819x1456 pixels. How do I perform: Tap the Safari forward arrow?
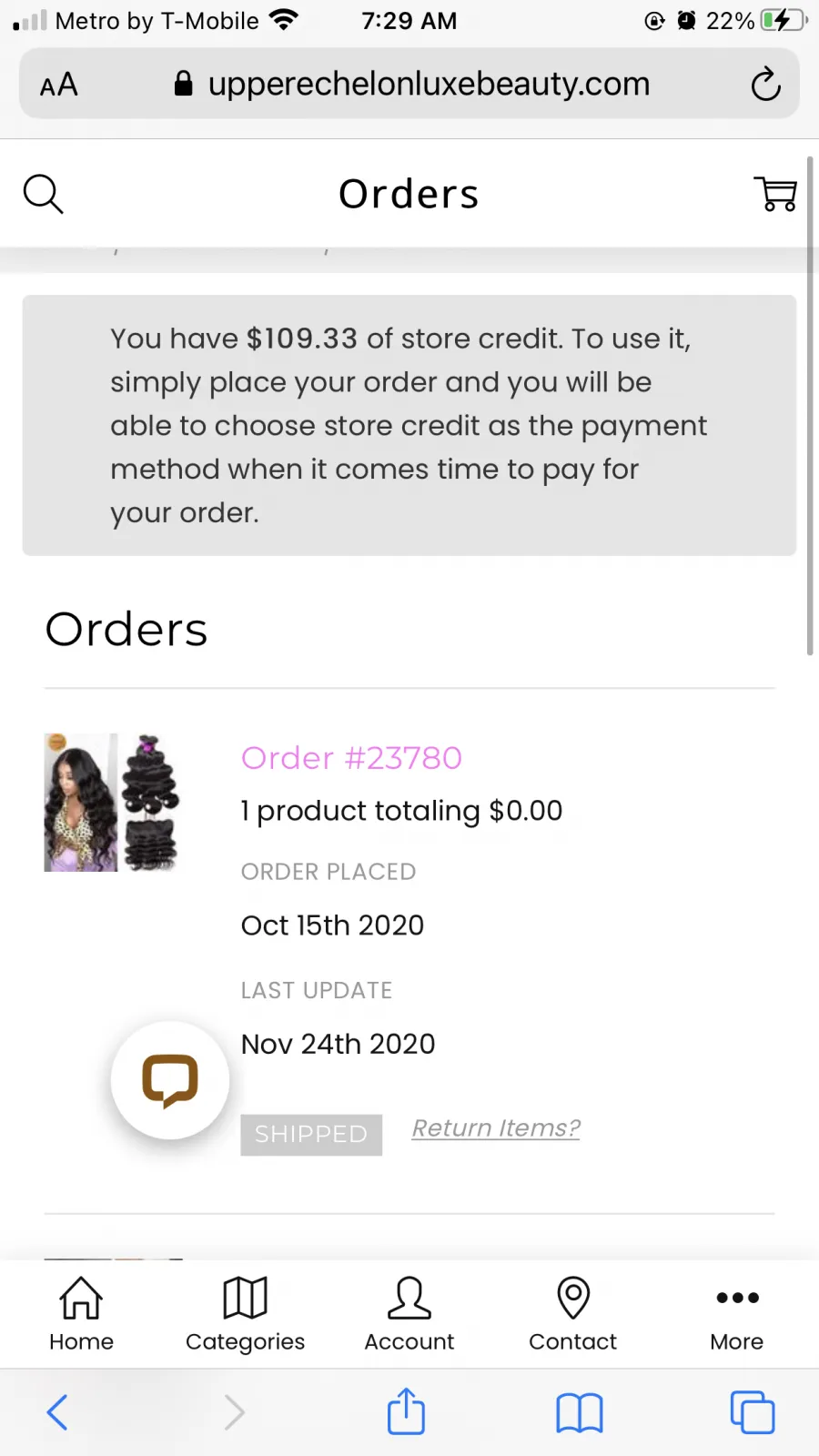[234, 1412]
